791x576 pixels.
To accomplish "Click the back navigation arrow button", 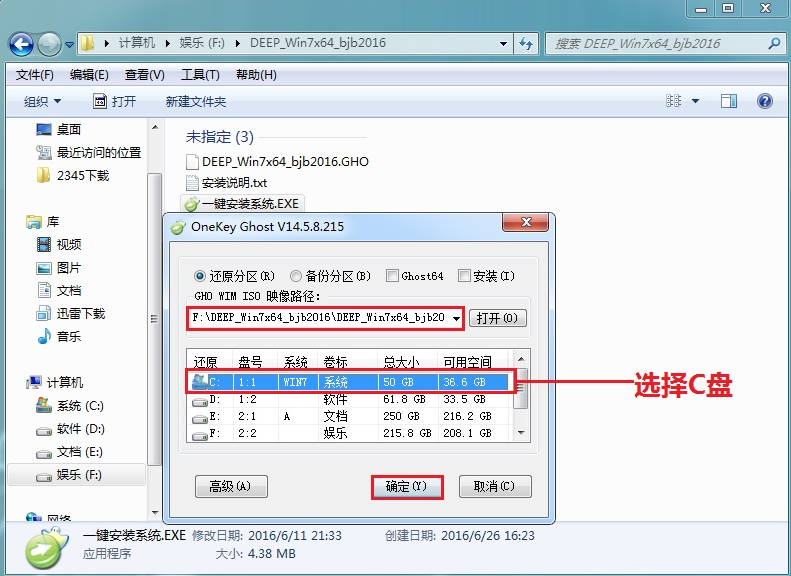I will [x=22, y=44].
